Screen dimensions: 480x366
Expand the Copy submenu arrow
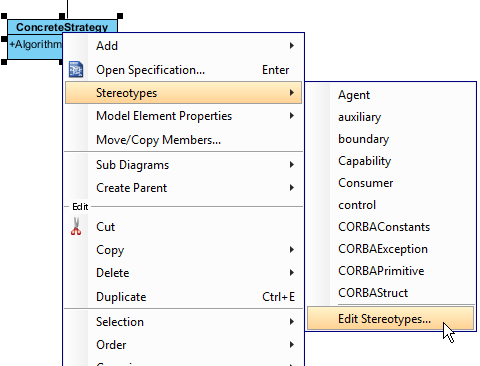[x=292, y=250]
